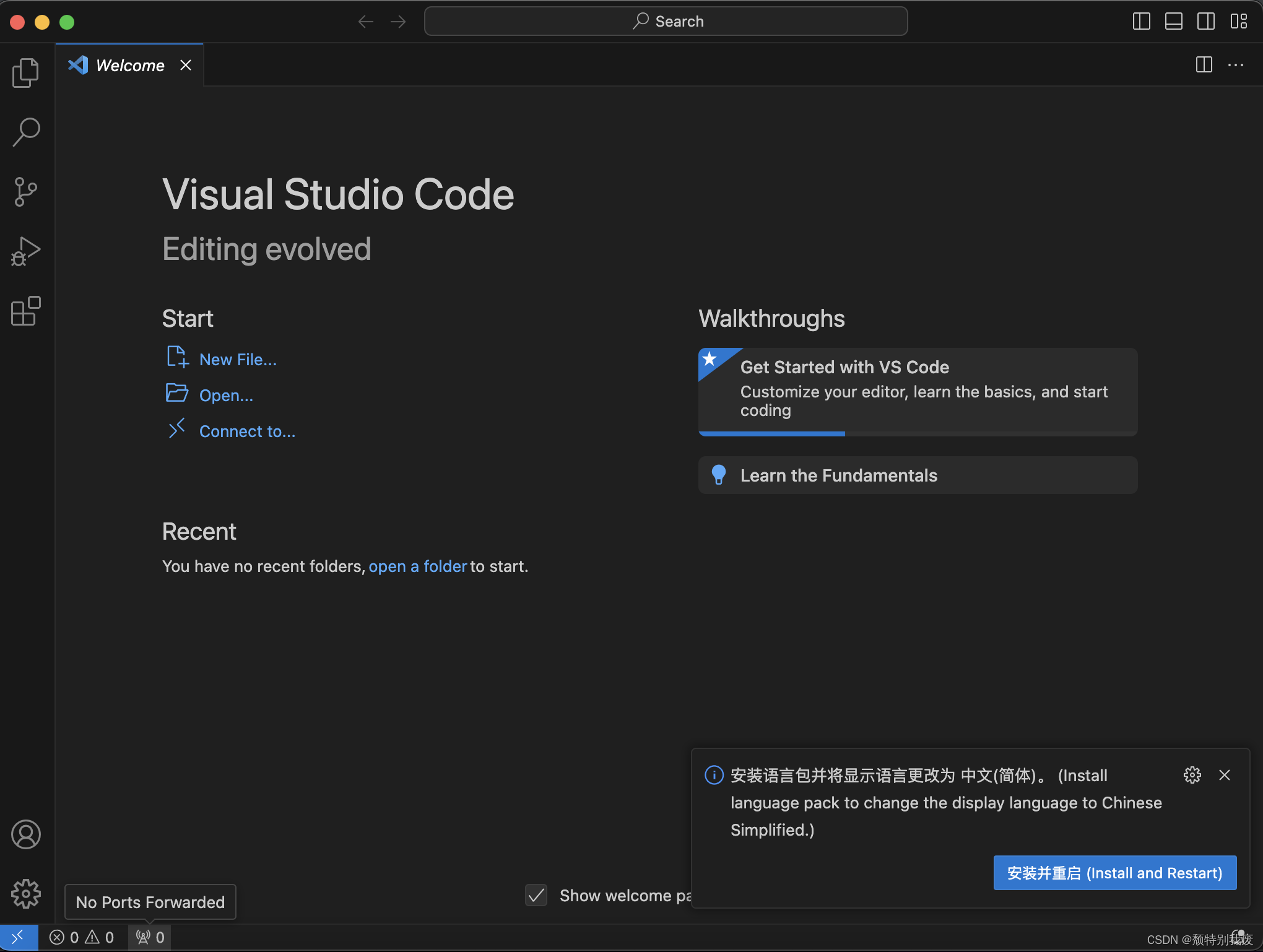Open the Manage gear in activity bar
This screenshot has height=952, width=1263.
[26, 894]
